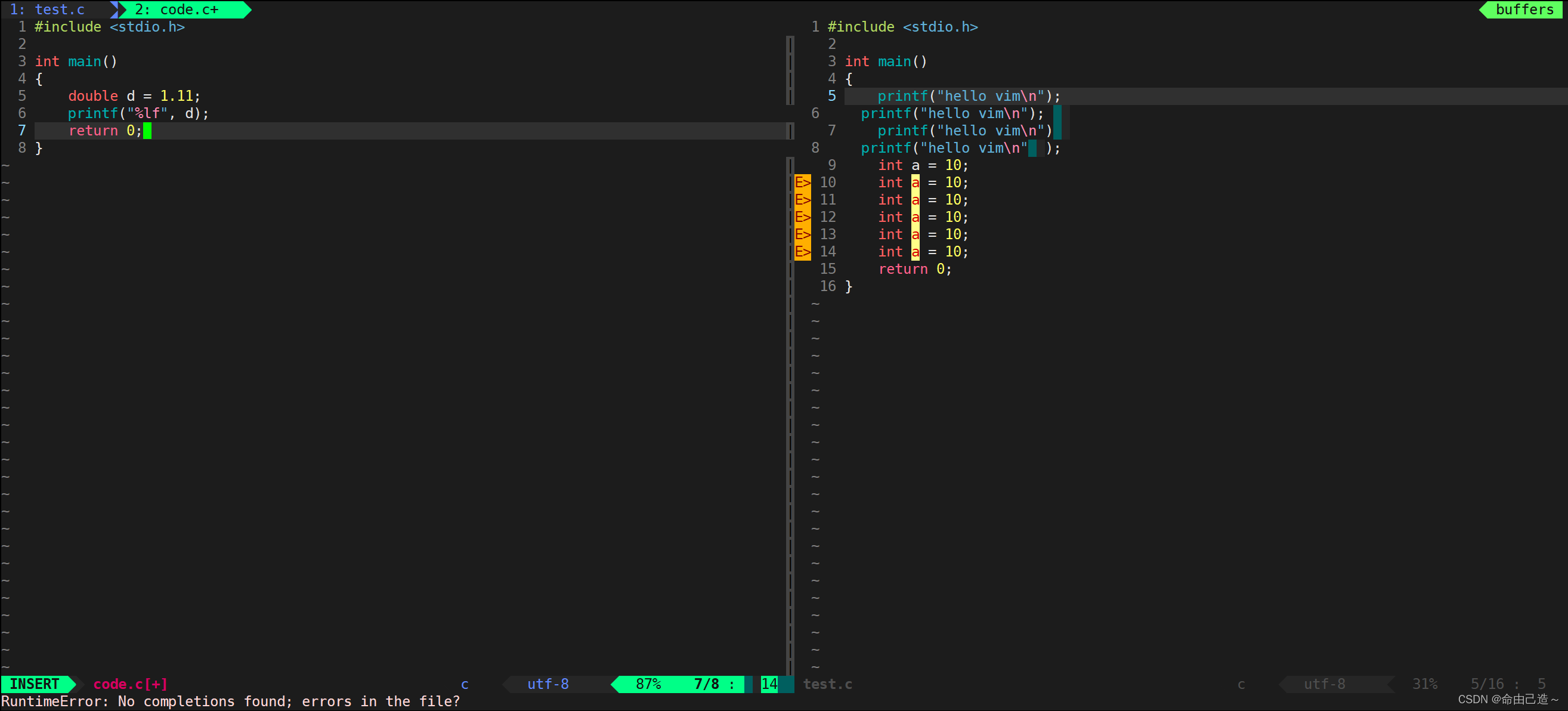Click '#include <stdio.h>' in right pane
This screenshot has width=1568, height=711.
tap(903, 27)
